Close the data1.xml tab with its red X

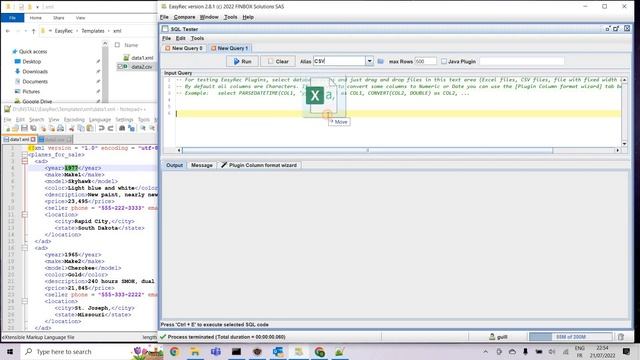click(x=33, y=140)
